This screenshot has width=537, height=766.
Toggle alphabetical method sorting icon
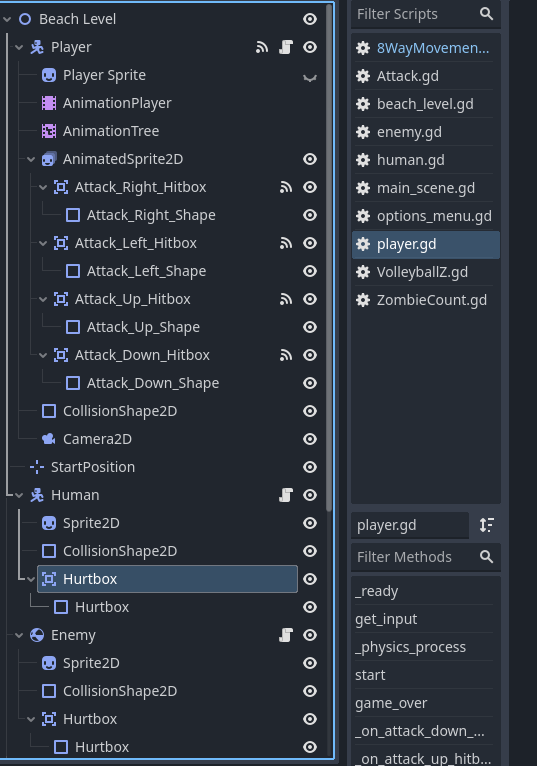point(487,525)
